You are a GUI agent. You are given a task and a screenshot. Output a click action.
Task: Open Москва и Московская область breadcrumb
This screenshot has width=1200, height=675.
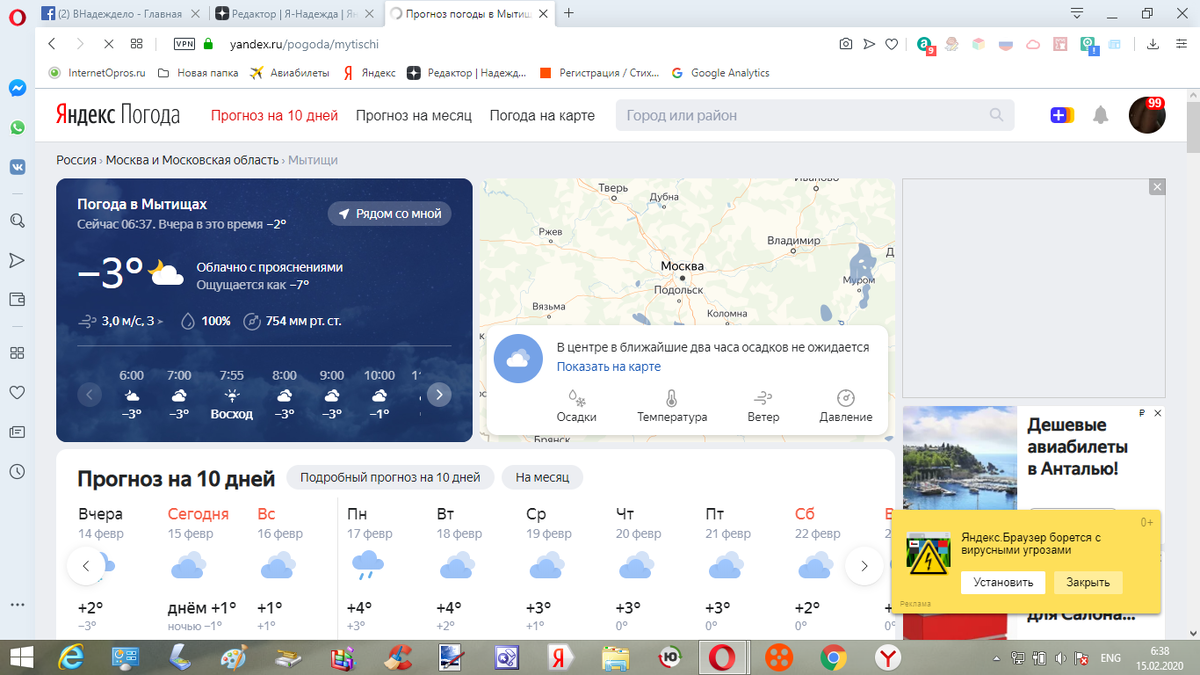193,160
